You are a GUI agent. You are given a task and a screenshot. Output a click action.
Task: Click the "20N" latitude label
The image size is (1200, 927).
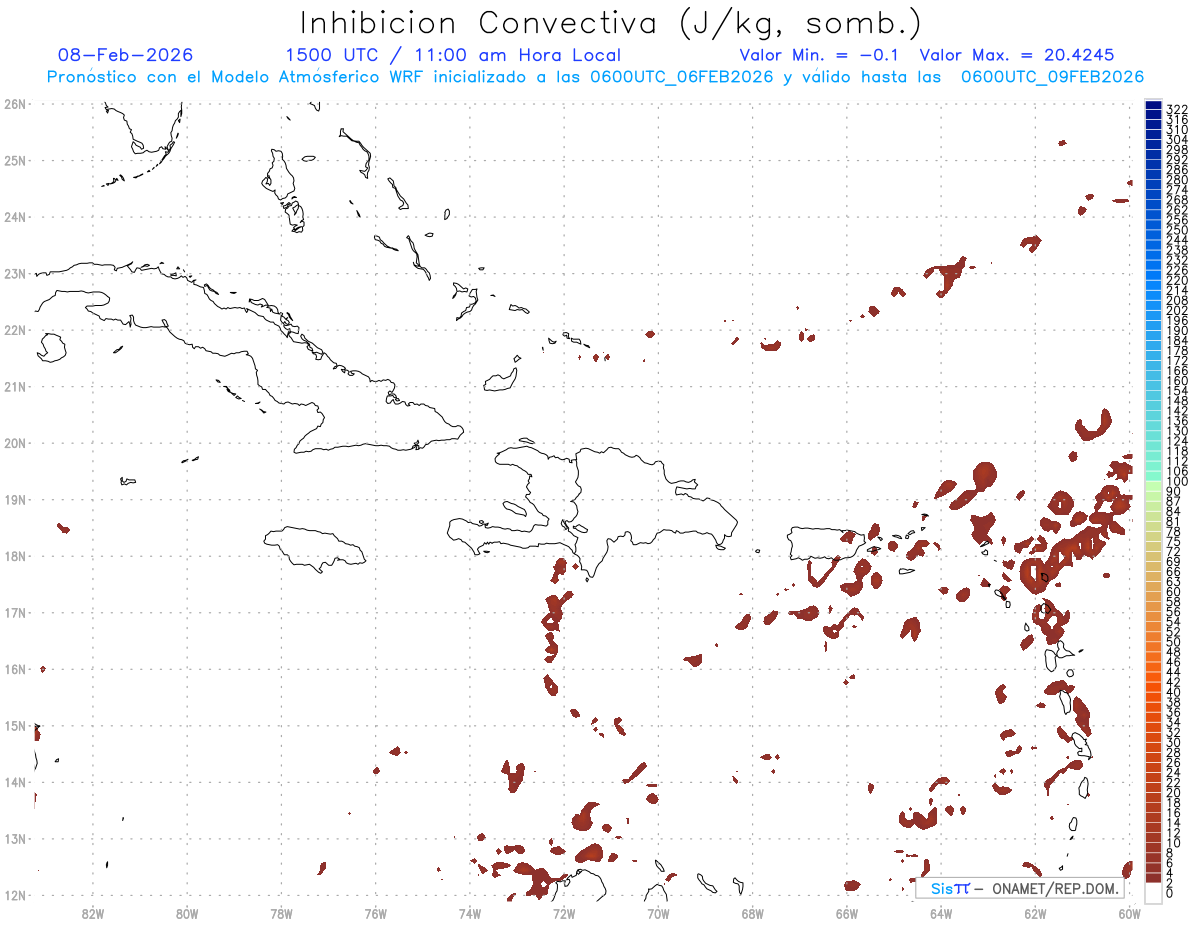click(14, 443)
